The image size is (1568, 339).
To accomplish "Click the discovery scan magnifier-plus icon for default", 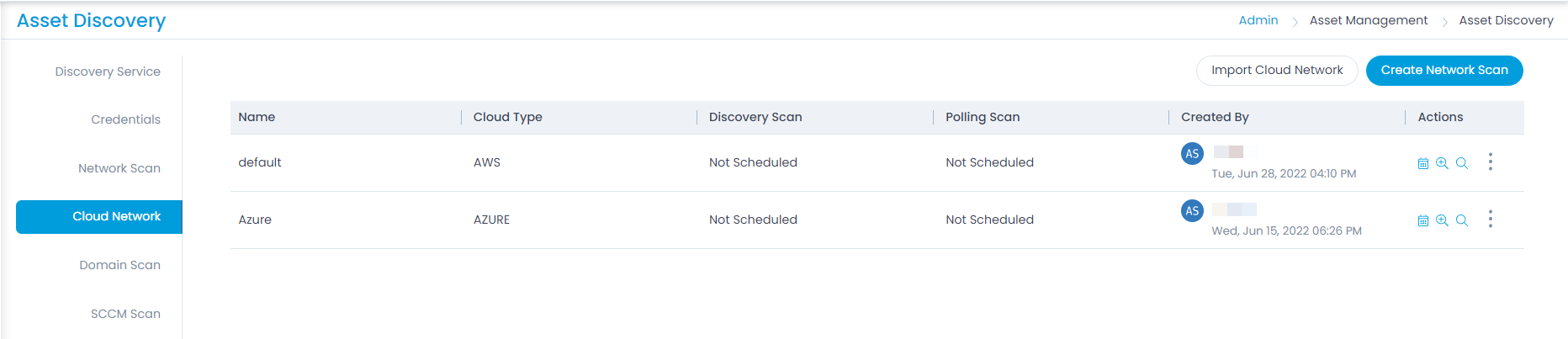I will tap(1442, 163).
